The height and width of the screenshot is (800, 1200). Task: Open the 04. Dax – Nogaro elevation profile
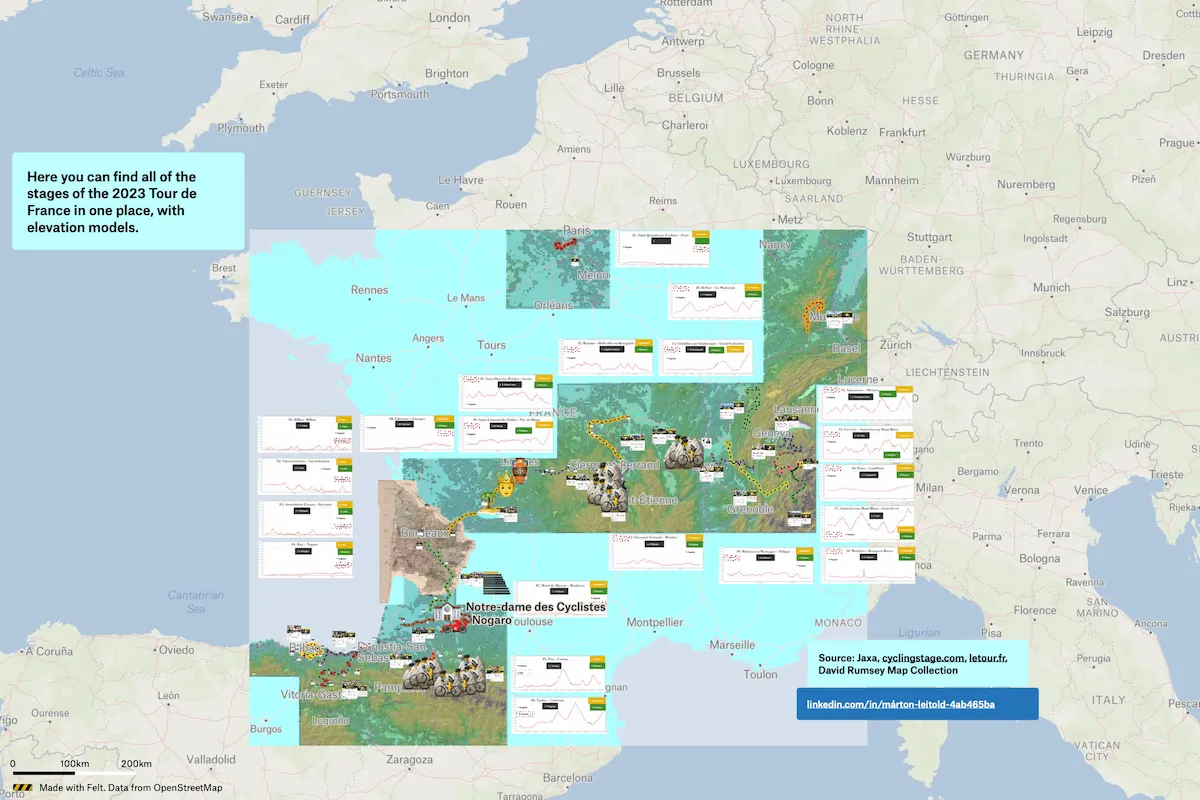(x=306, y=559)
